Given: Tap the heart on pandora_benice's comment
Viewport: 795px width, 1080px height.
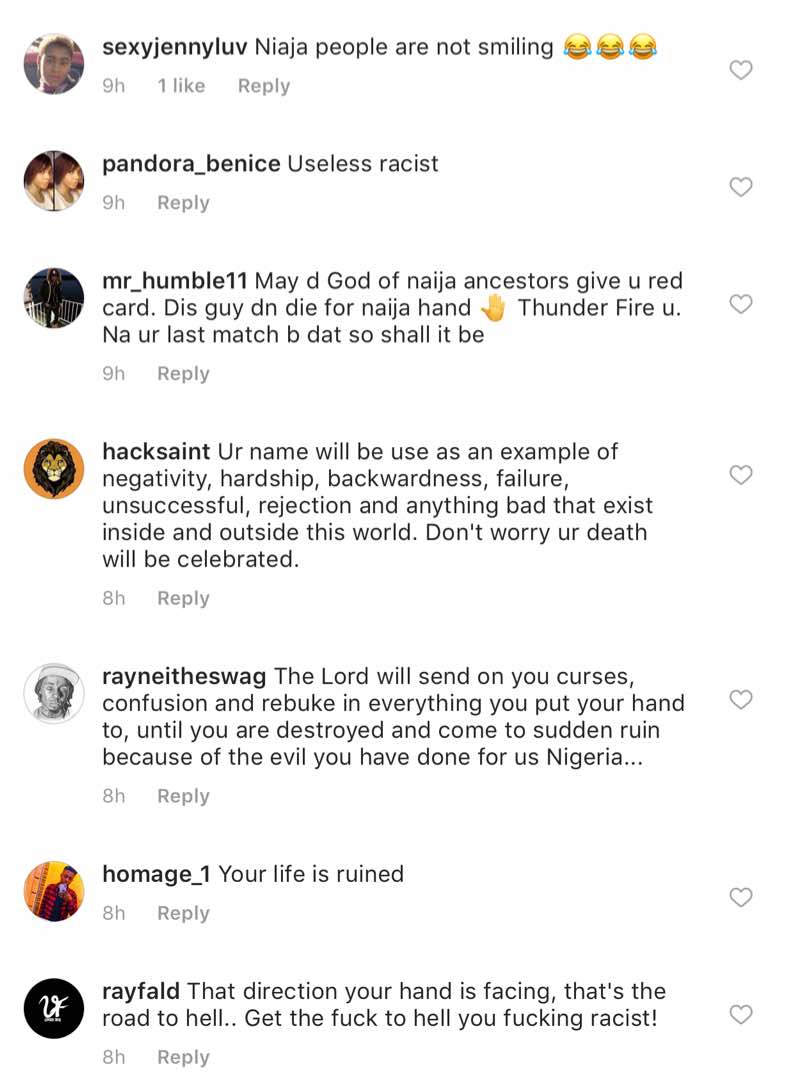Looking at the screenshot, I should pos(740,187).
